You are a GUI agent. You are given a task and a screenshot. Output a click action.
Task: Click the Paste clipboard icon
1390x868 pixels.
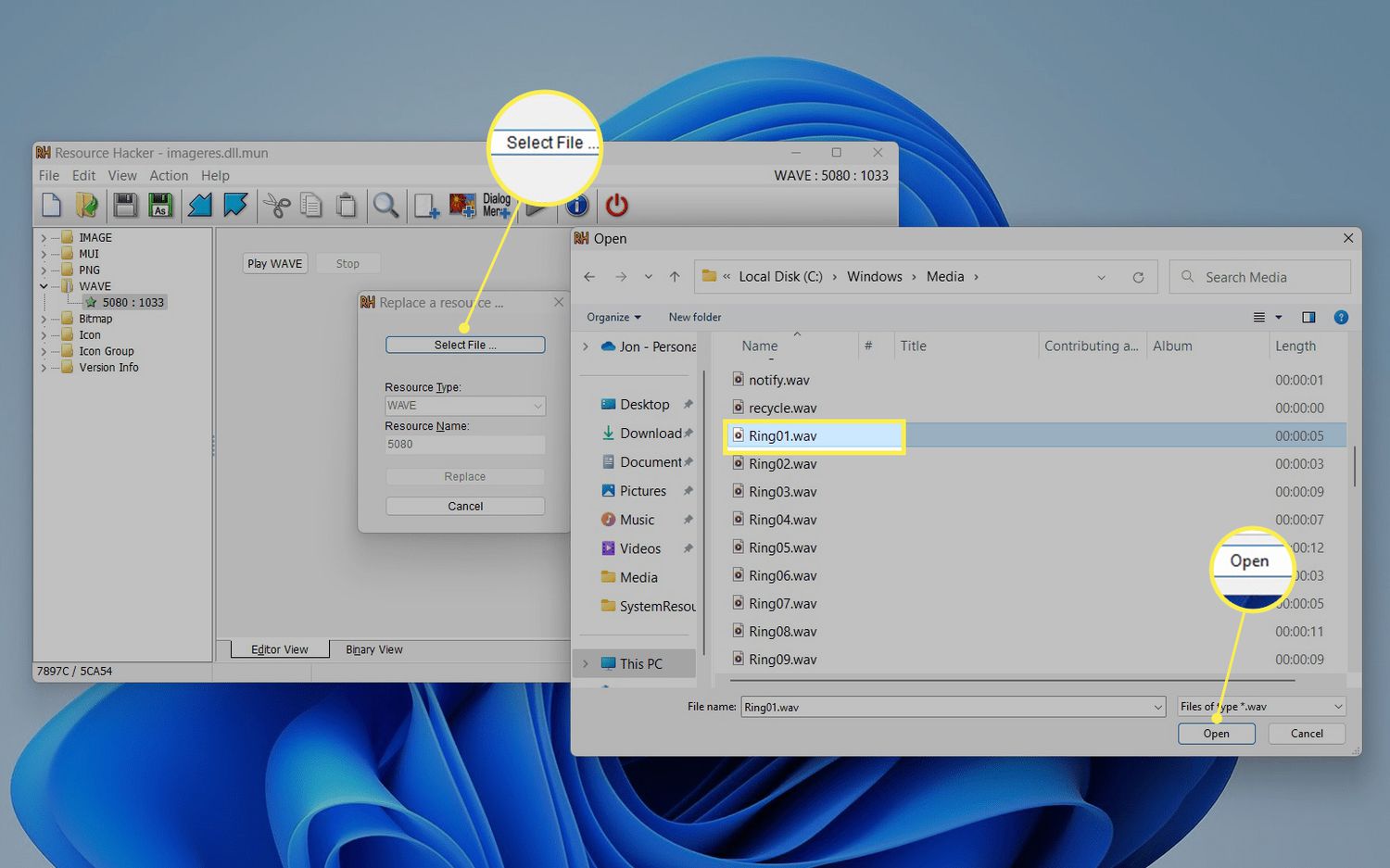click(346, 205)
